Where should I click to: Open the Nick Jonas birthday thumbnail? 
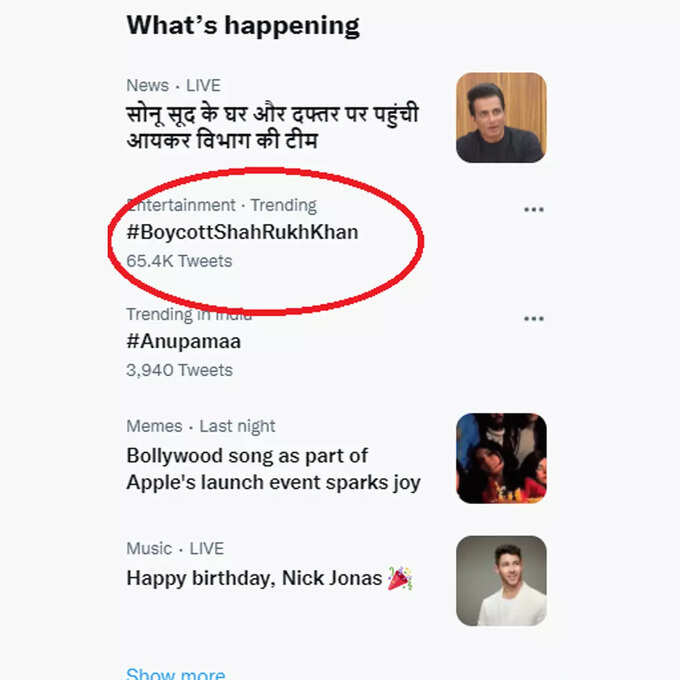tap(501, 581)
